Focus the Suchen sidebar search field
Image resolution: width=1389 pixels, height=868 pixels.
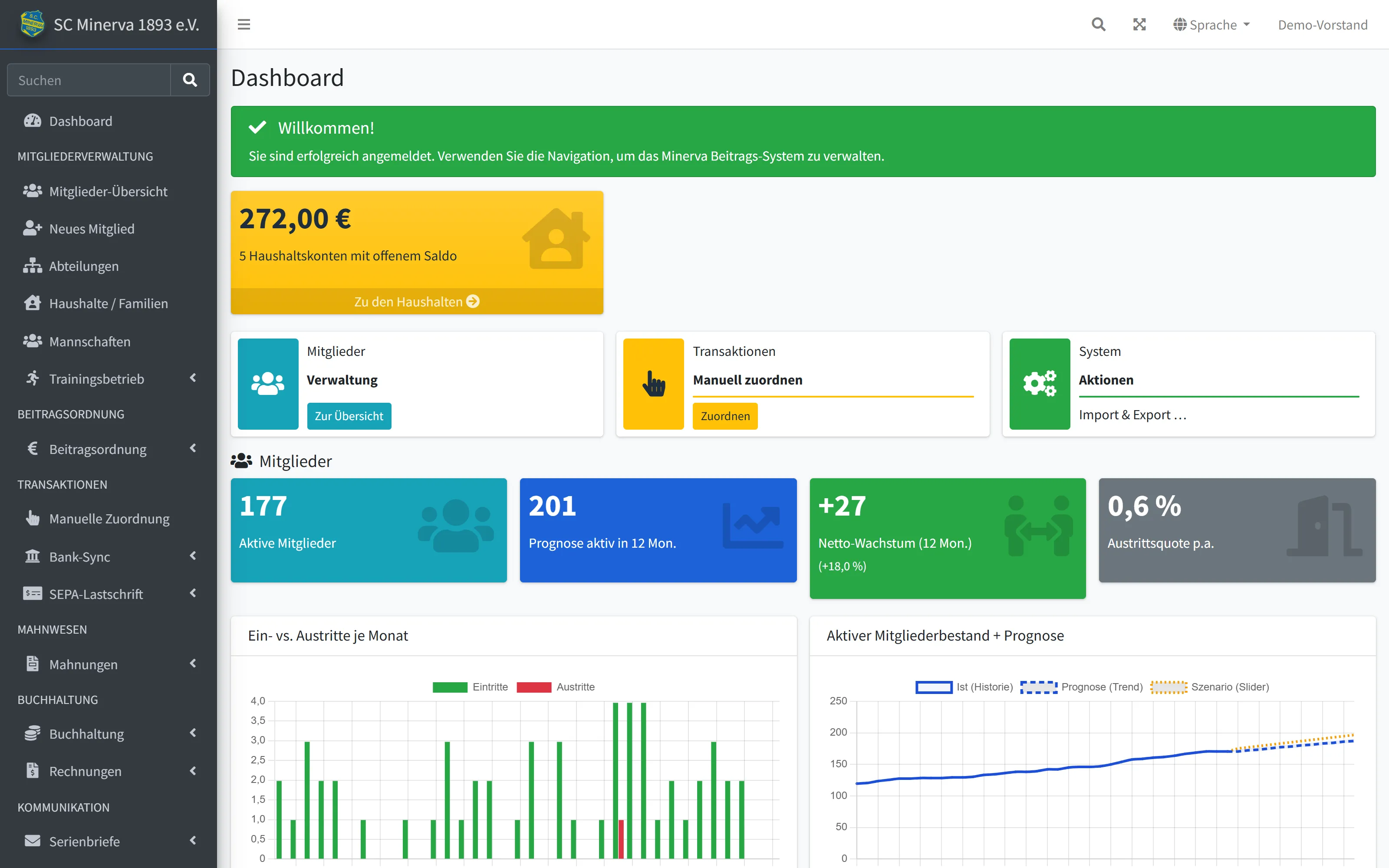click(89, 80)
